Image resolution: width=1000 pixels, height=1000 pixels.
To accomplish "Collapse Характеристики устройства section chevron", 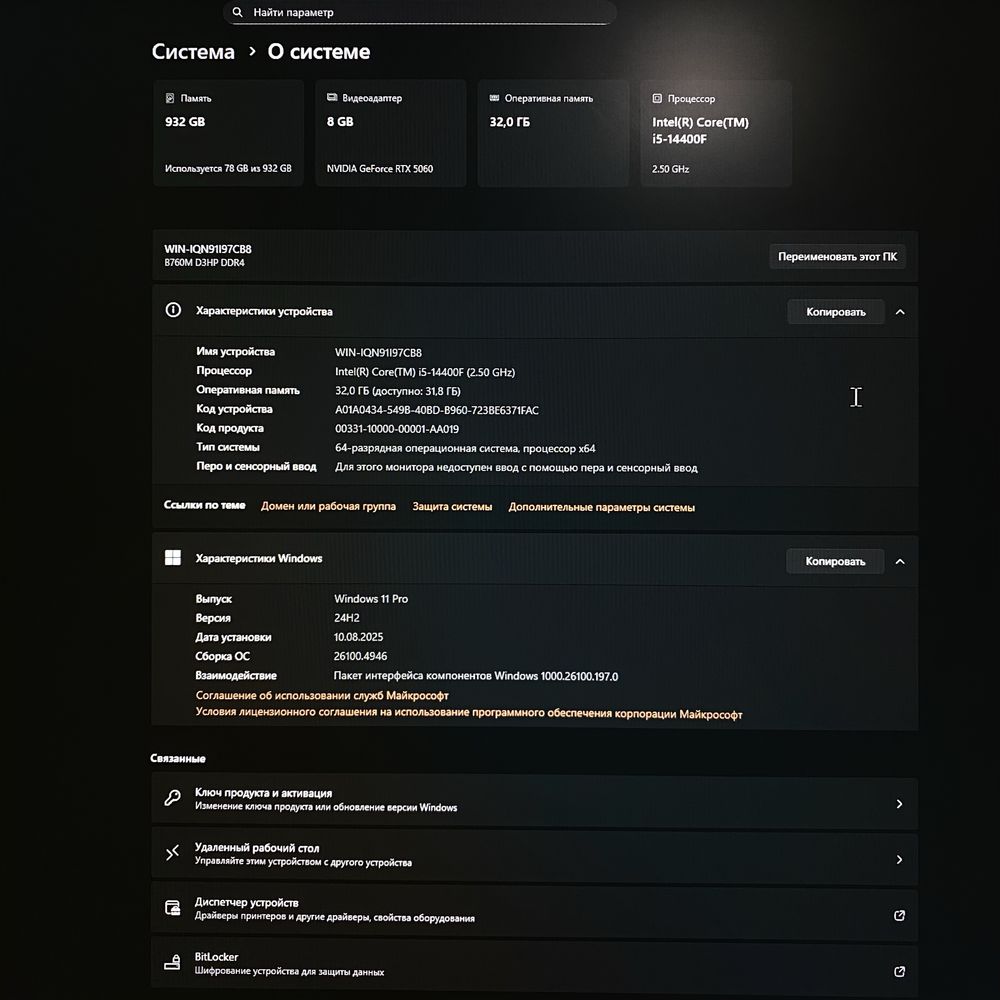I will pos(900,312).
